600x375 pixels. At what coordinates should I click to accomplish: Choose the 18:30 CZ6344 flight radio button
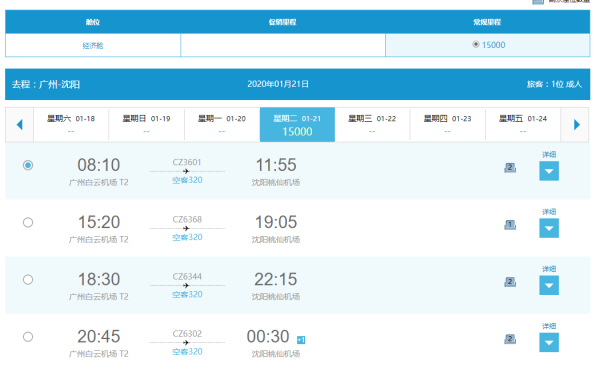[28, 280]
